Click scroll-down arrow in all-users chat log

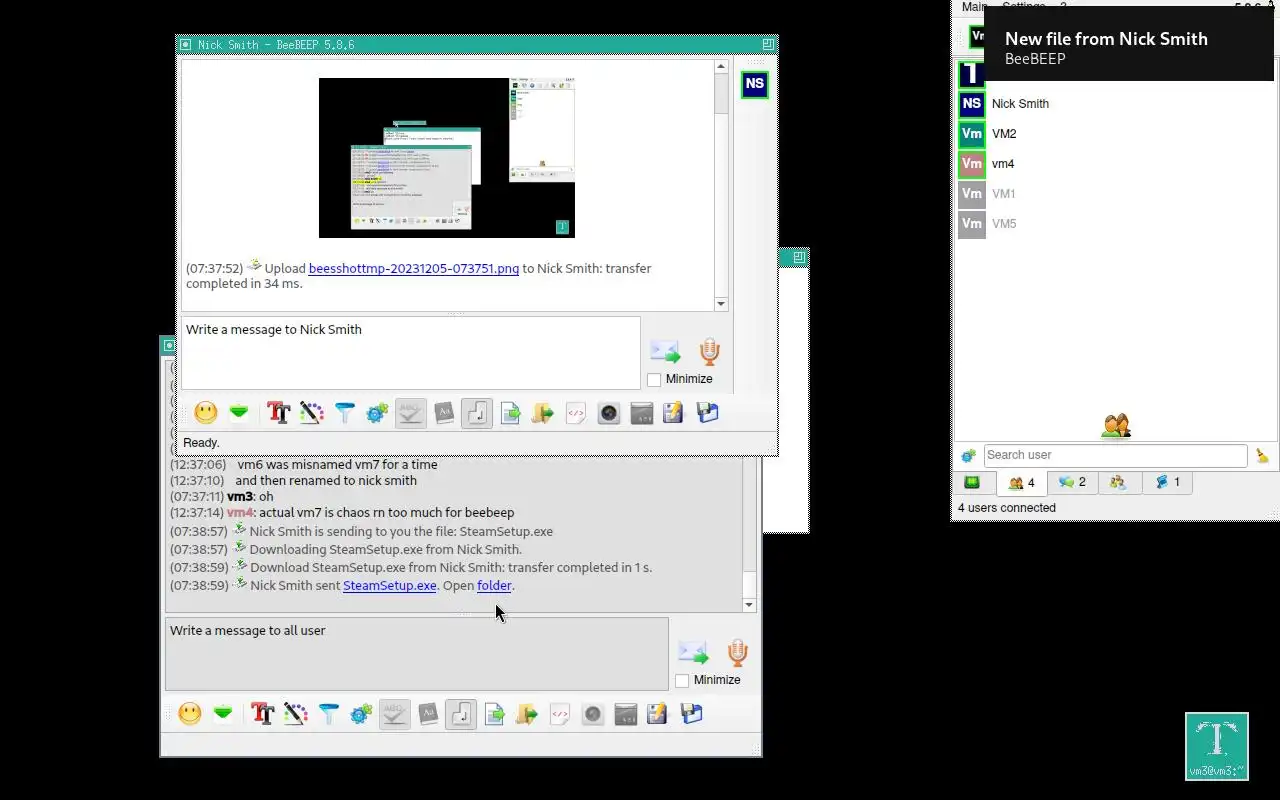749,605
